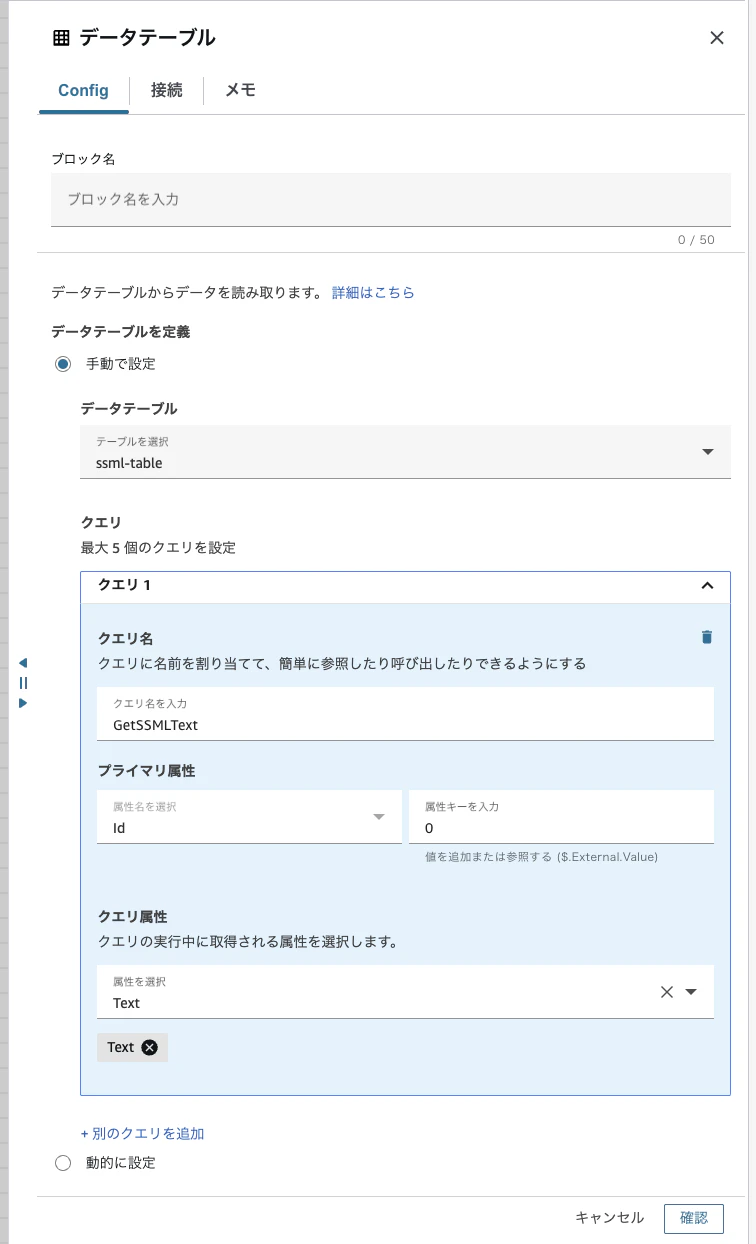756x1244 pixels.
Task: Click the クエリ名 field containing GetSSMLText
Action: click(405, 714)
